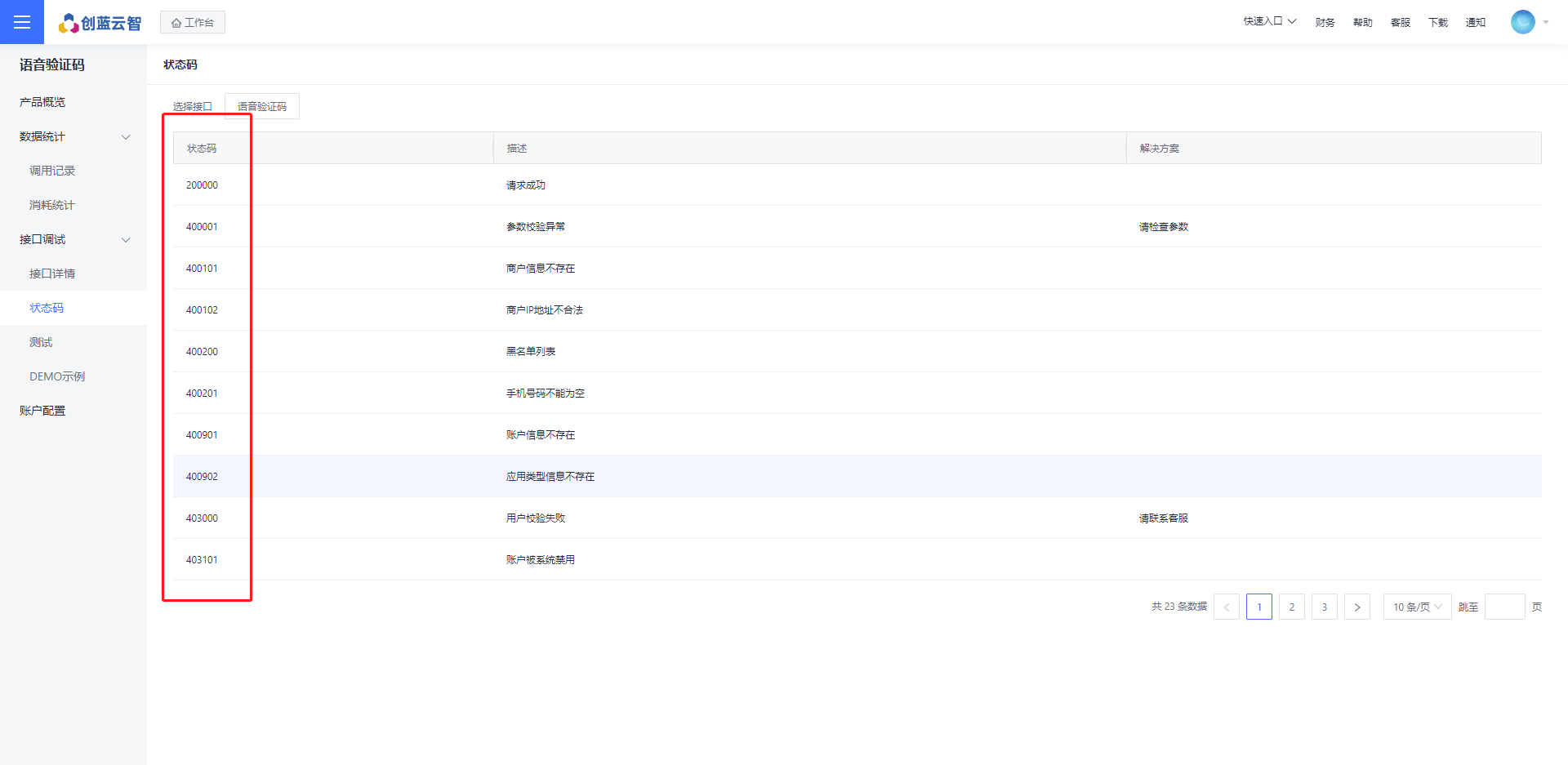Select status code 400102 cell
Viewport: 1568px width, 765px height.
(x=202, y=310)
